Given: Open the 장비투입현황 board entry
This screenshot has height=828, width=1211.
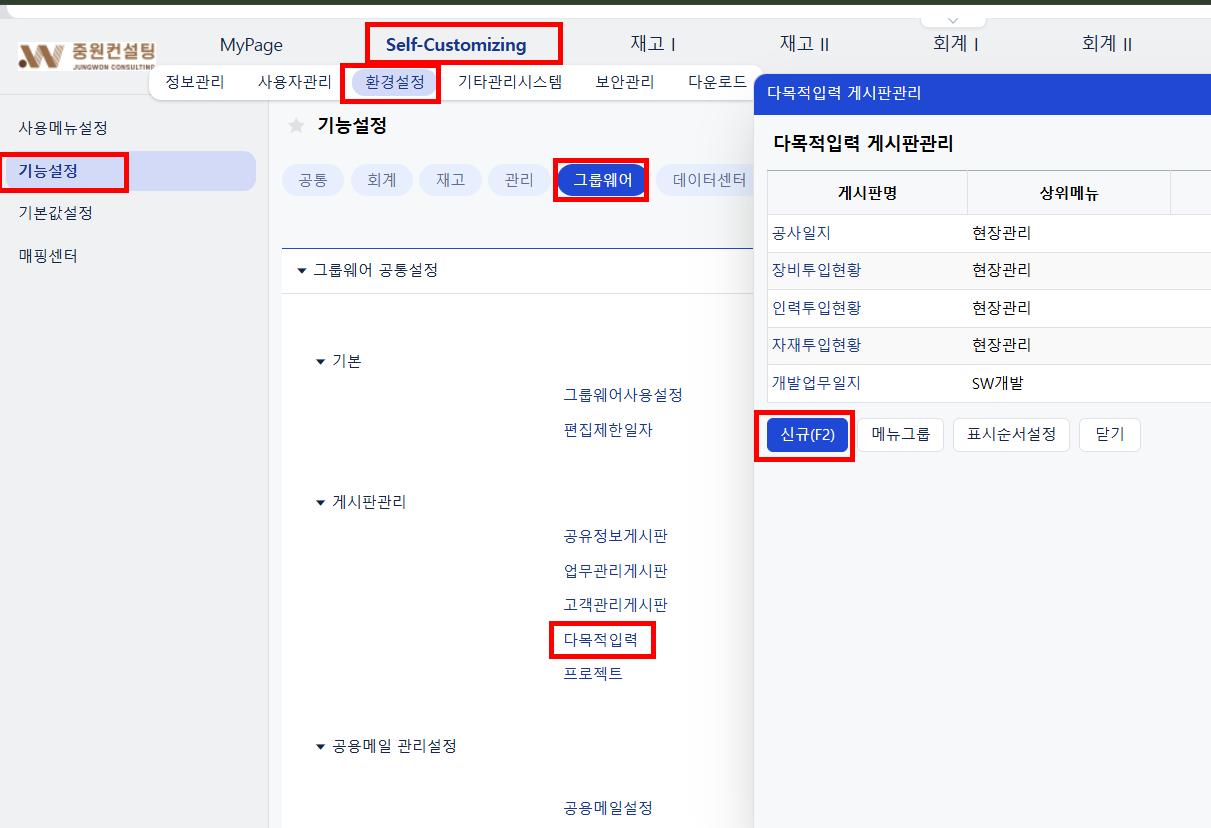Looking at the screenshot, I should point(816,270).
